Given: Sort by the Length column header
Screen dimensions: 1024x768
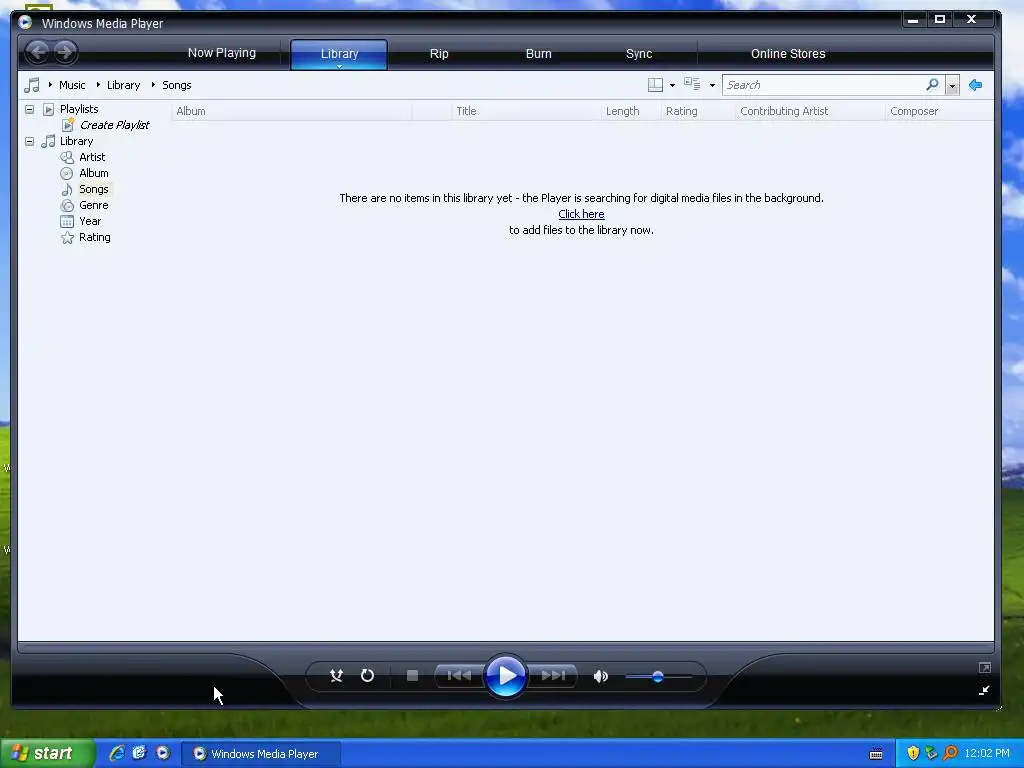Looking at the screenshot, I should (631, 111).
